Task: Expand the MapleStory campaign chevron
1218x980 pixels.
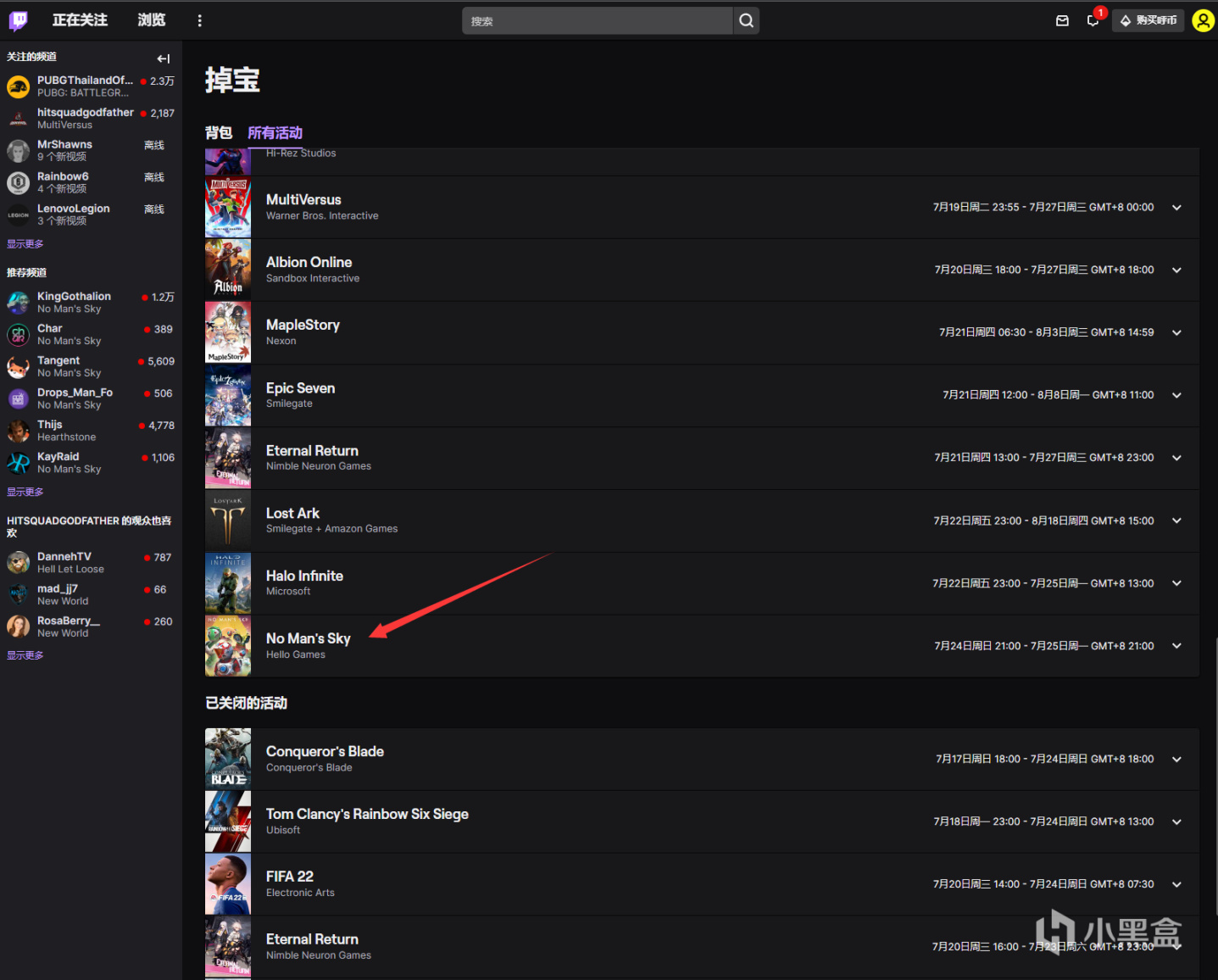Action: 1176,333
